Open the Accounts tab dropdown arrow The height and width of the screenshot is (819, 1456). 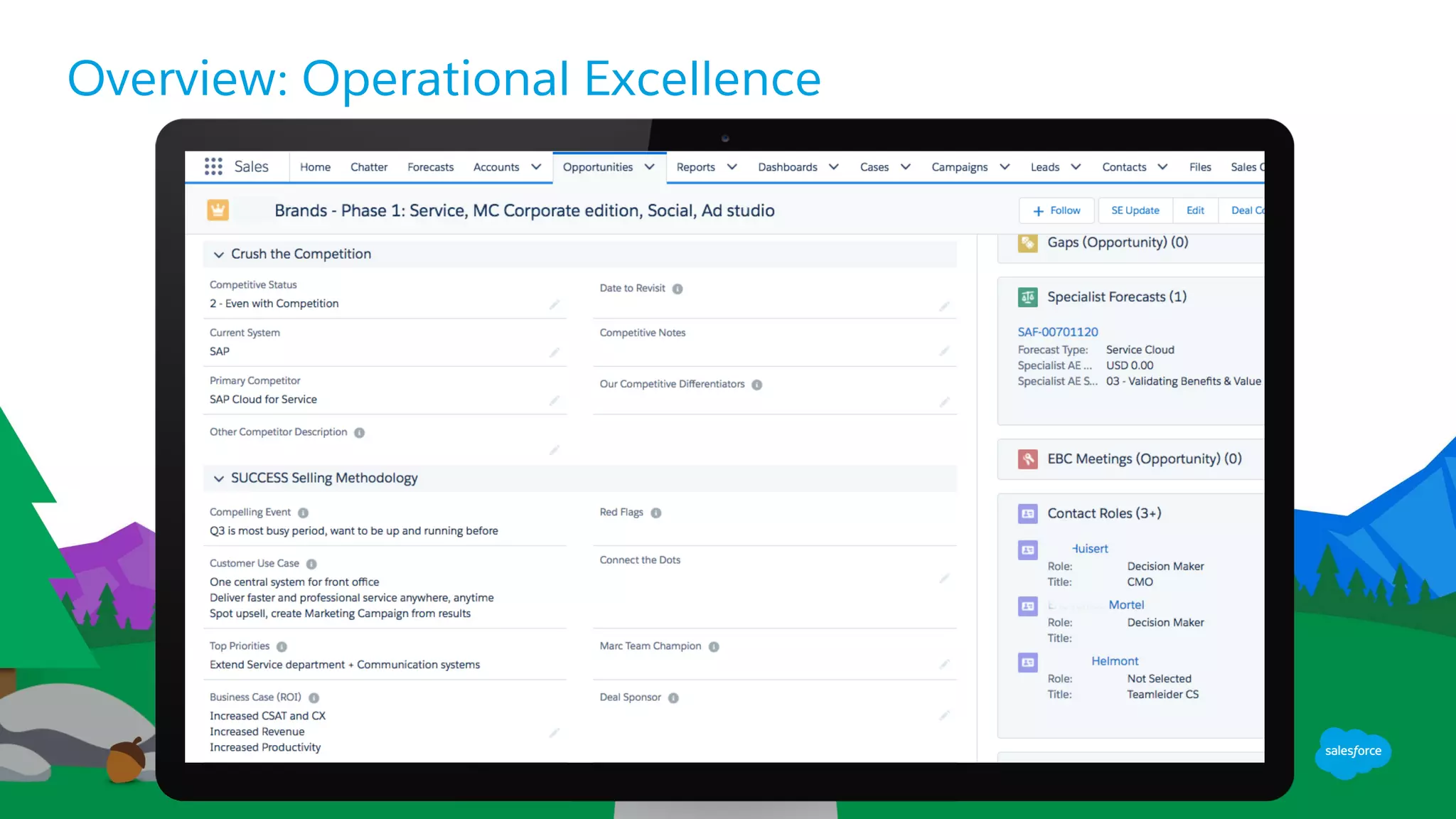click(x=536, y=167)
